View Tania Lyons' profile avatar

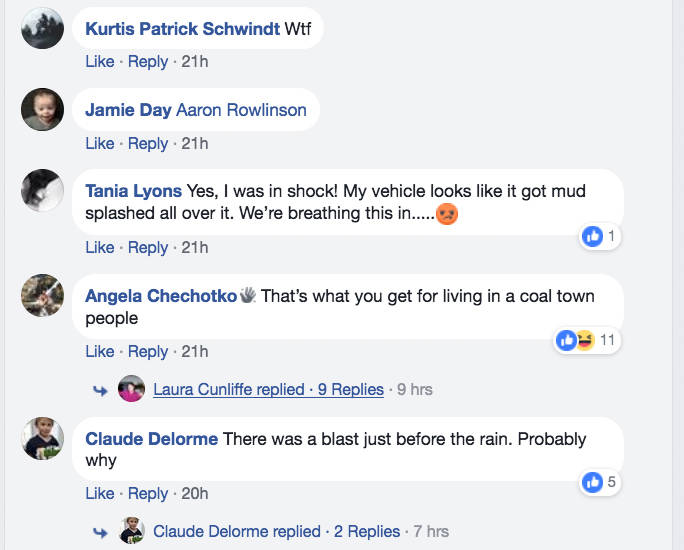(x=42, y=191)
